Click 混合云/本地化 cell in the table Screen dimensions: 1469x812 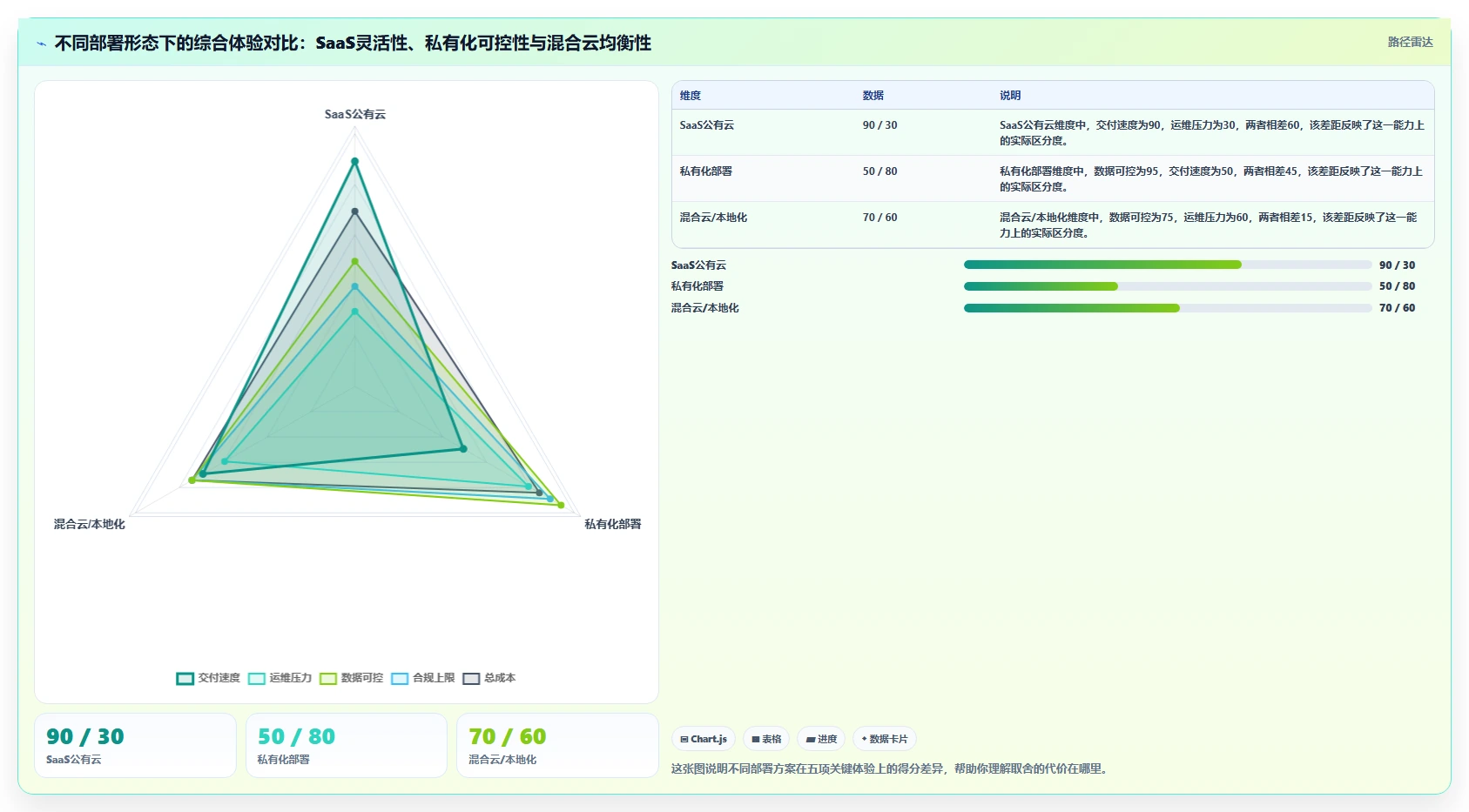pos(713,218)
